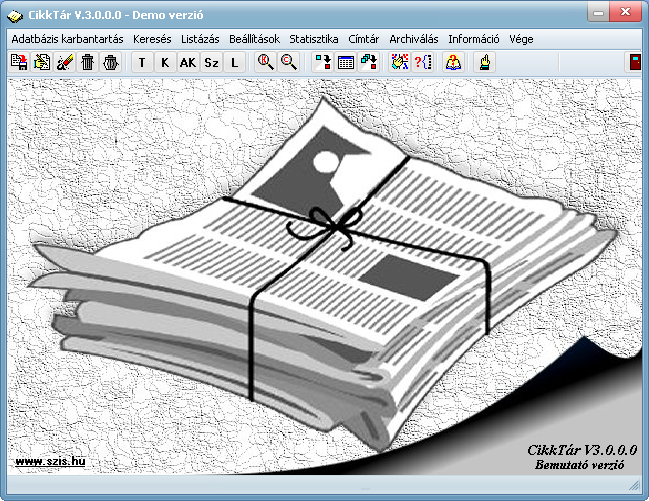Click the T toolbar button

(x=142, y=63)
